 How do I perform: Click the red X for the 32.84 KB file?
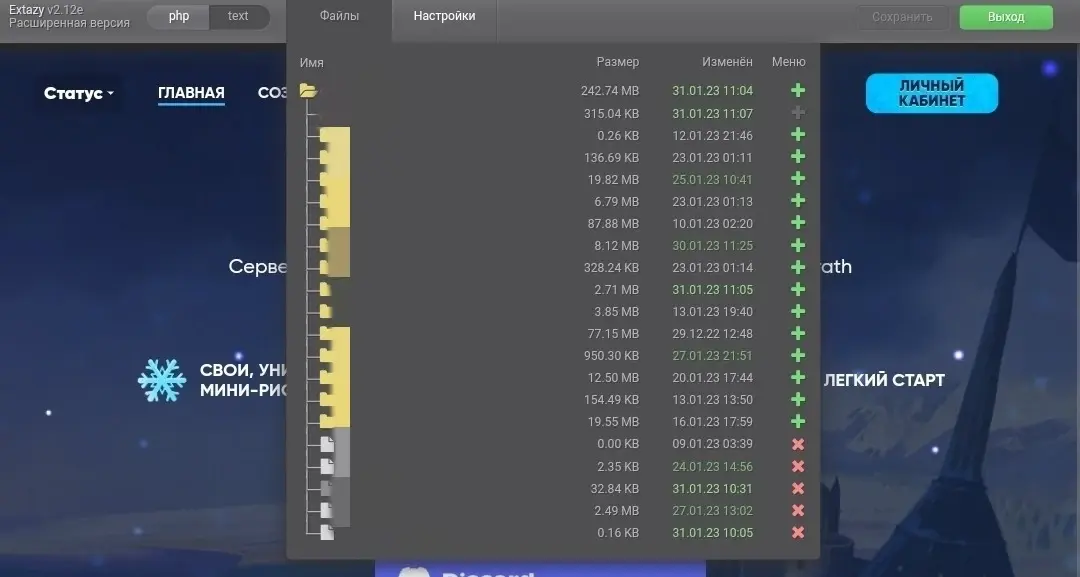click(798, 488)
